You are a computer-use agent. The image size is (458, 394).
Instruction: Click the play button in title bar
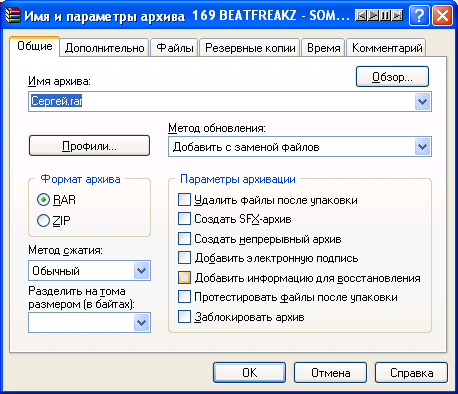[373, 16]
